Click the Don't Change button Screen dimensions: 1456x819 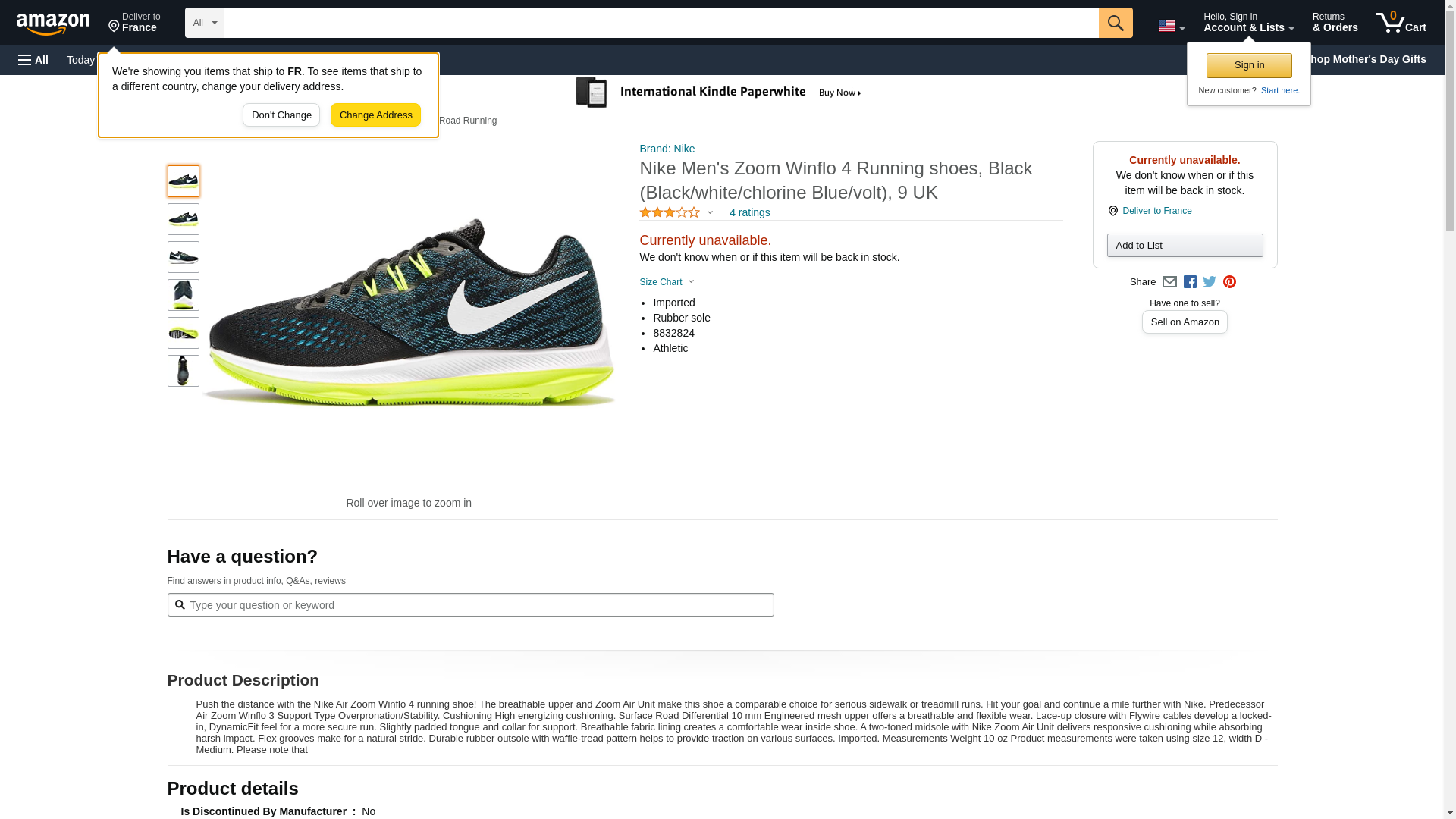[x=281, y=115]
